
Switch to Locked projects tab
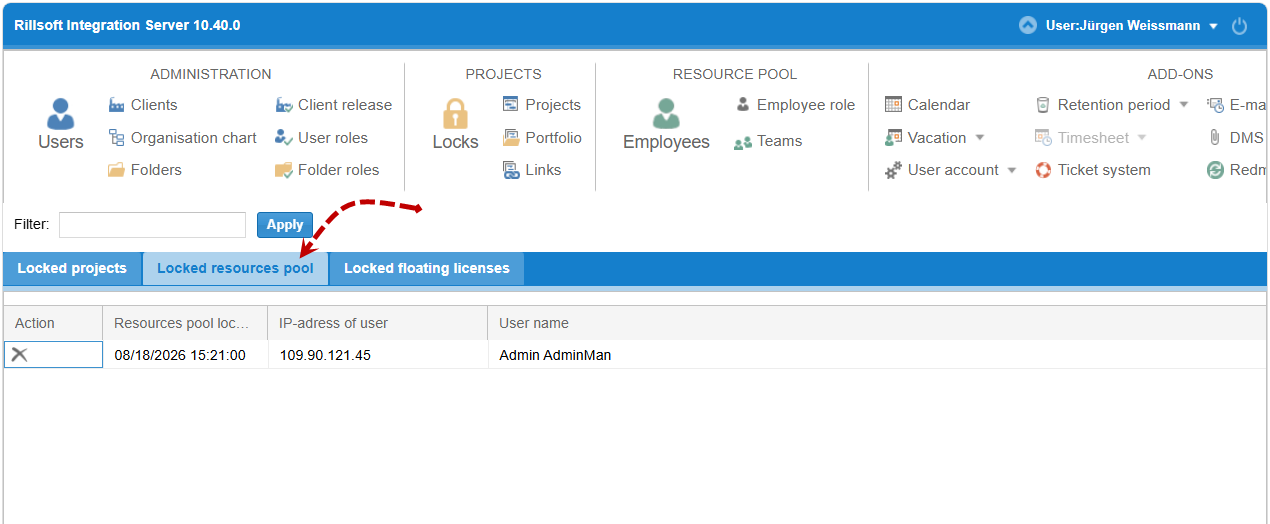pyautogui.click(x=72, y=269)
